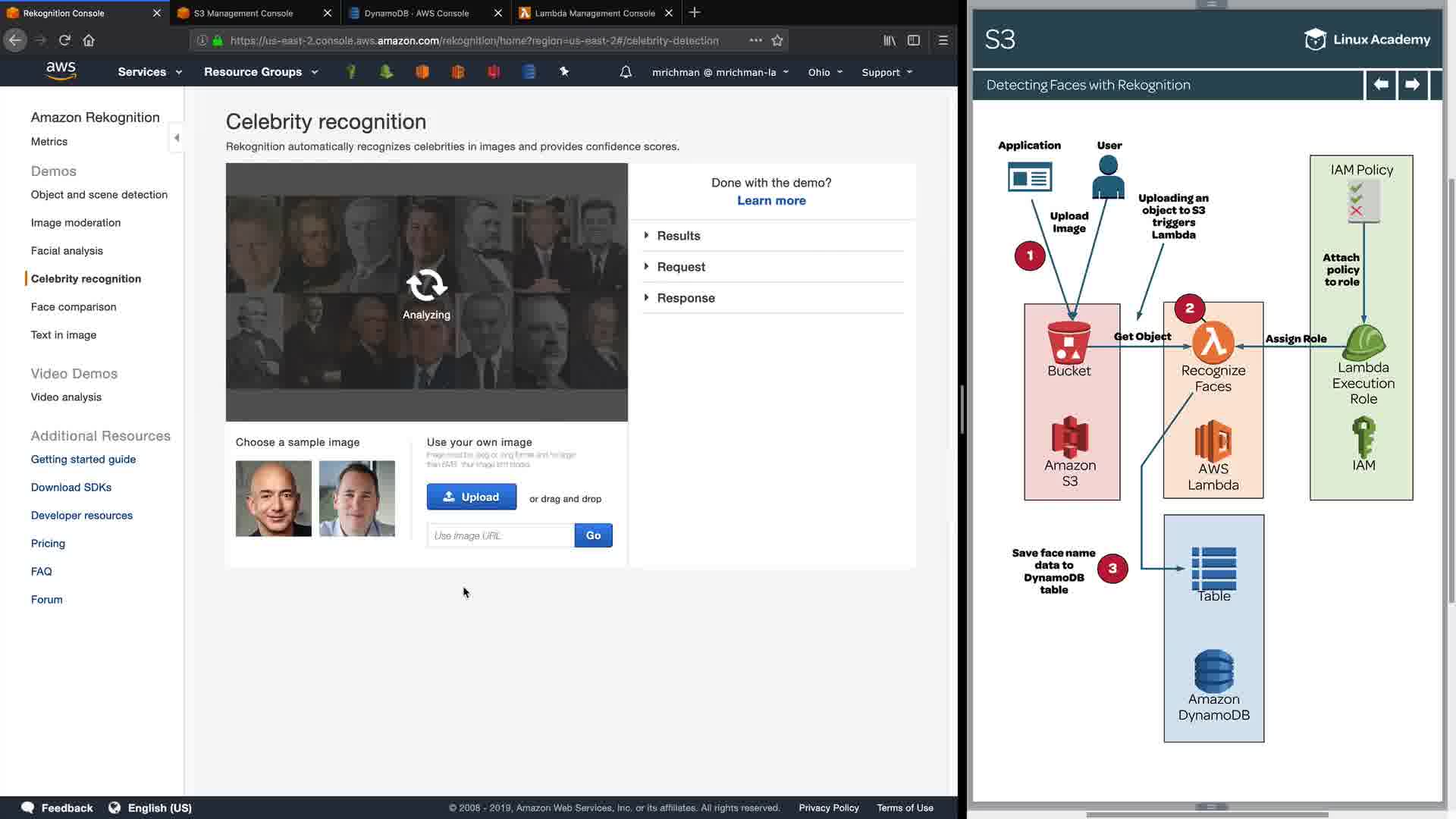The height and width of the screenshot is (819, 1456).
Task: Open the Services dropdown menu
Action: (x=149, y=72)
